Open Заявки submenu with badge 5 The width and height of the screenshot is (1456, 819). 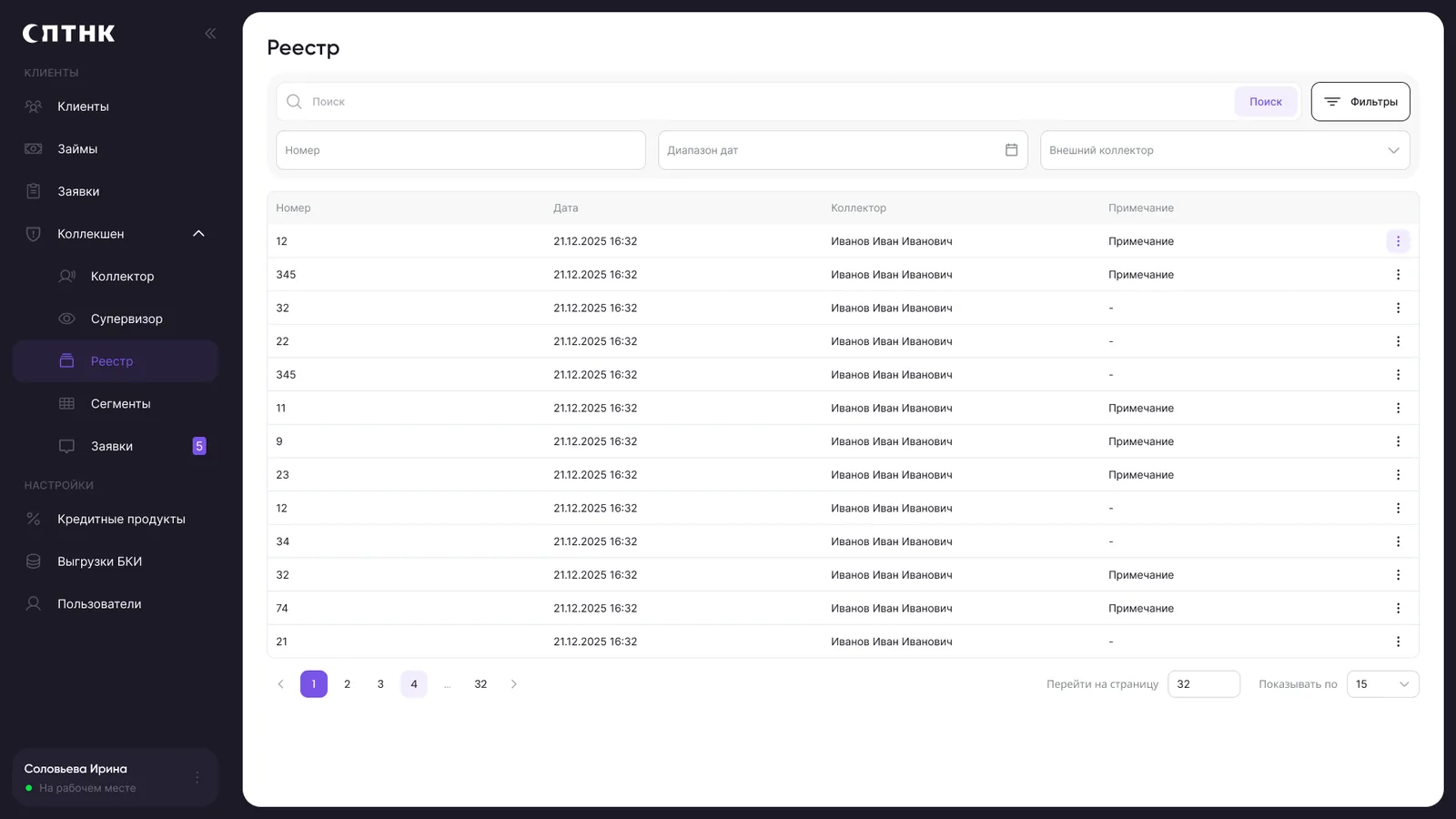click(x=116, y=446)
